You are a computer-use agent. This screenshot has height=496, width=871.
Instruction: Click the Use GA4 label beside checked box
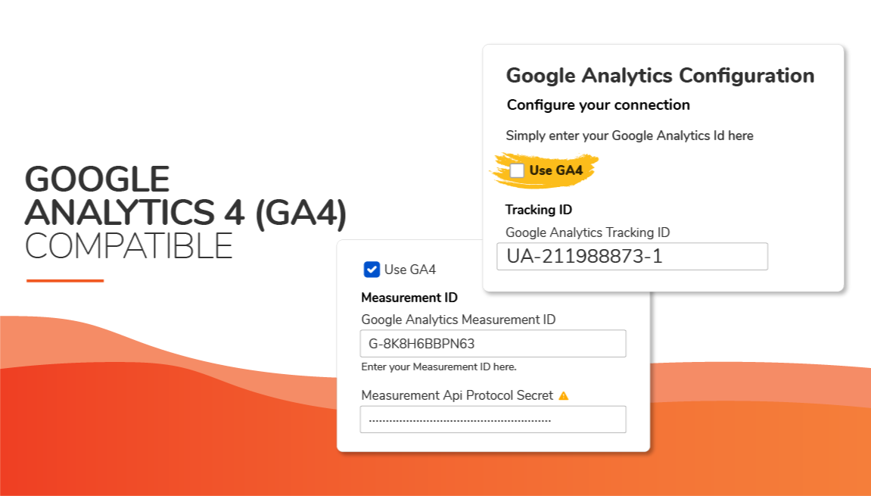[x=410, y=269]
